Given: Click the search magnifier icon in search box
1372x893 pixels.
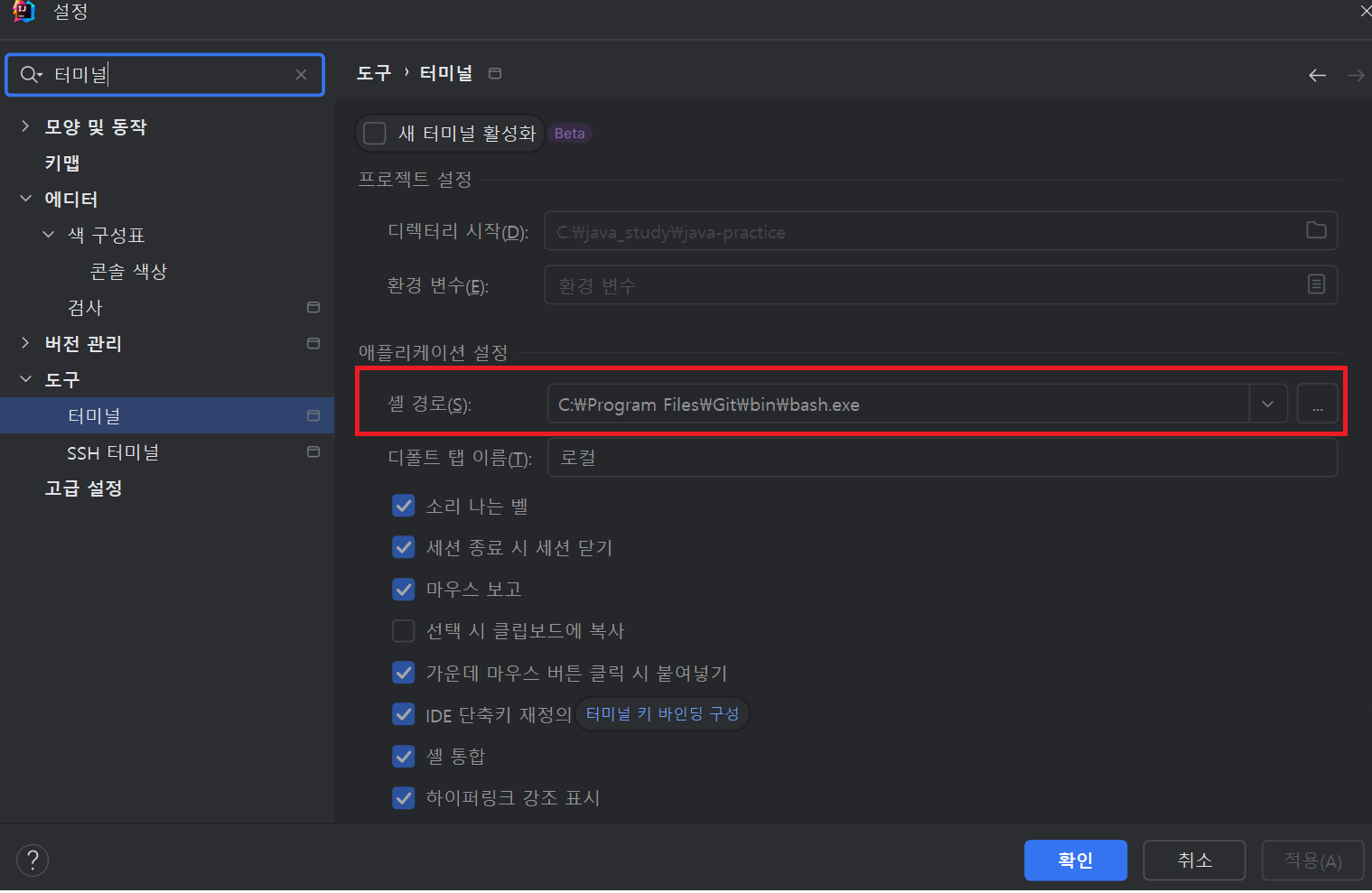Looking at the screenshot, I should (x=29, y=74).
